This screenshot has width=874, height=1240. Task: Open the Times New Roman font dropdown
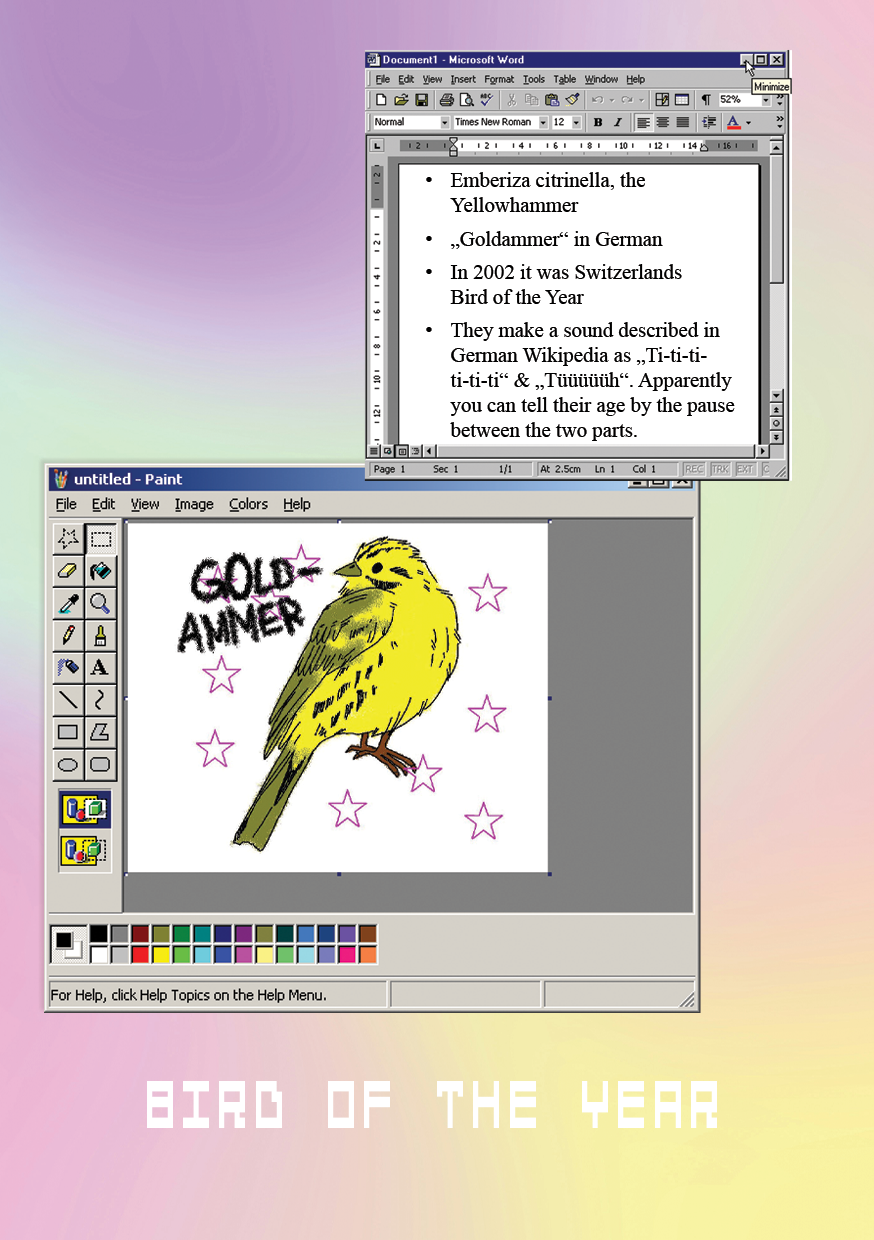543,122
